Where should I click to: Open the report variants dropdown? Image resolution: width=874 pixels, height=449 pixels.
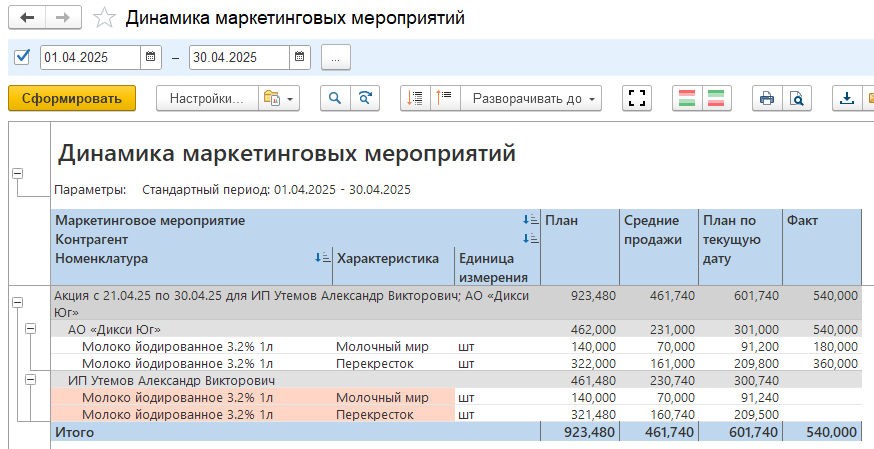click(277, 98)
